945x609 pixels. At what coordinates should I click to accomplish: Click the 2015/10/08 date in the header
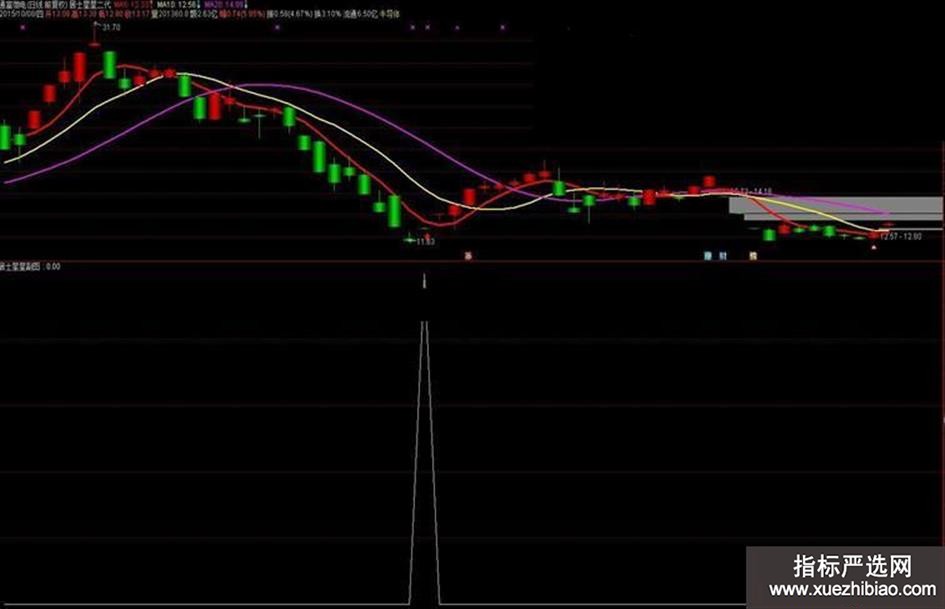[x=17, y=13]
